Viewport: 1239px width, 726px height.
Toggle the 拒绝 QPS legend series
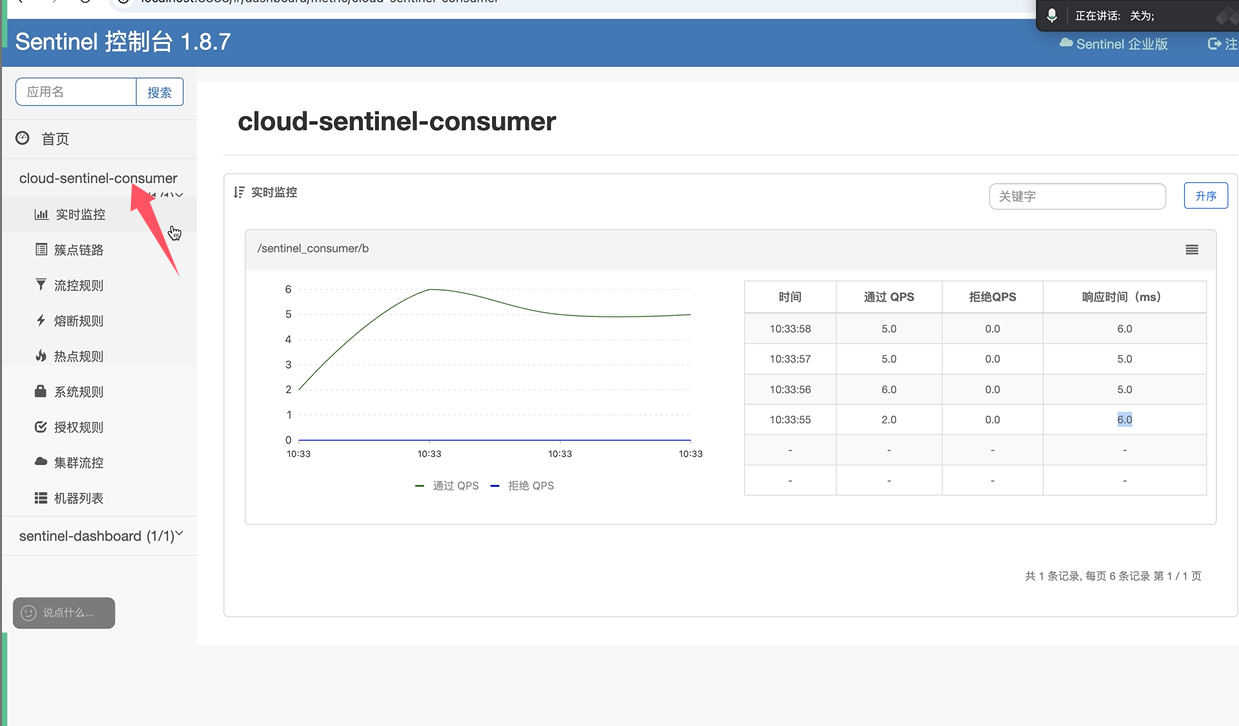click(x=522, y=486)
